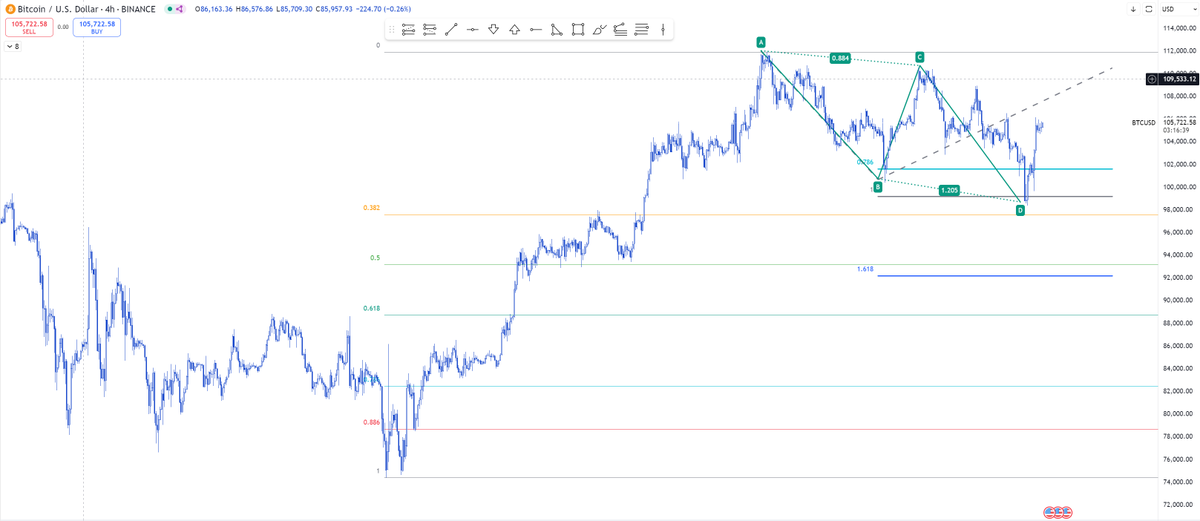Select pattern point D label
Screen dimensions: 1200x521
click(1020, 210)
